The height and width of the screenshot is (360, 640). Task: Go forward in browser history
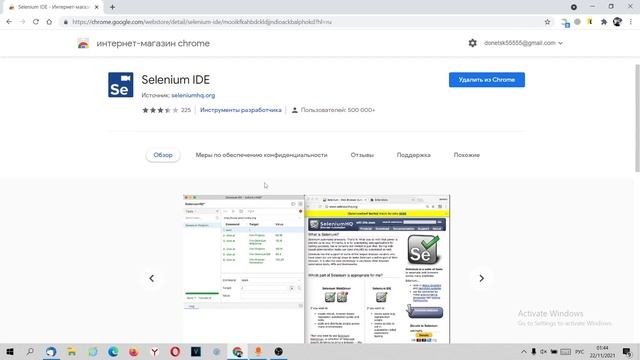point(22,22)
